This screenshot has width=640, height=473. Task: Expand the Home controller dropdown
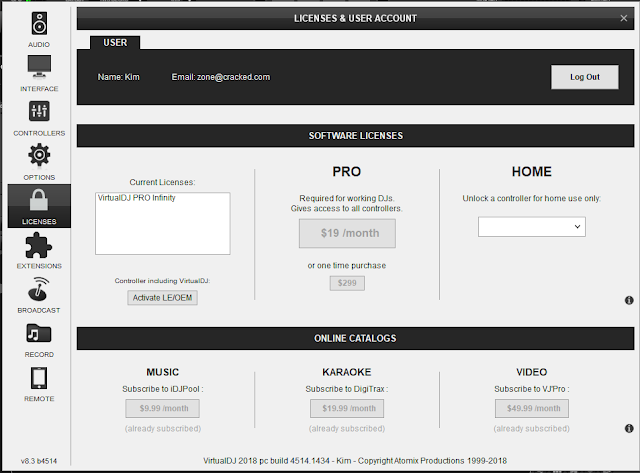[x=531, y=227]
